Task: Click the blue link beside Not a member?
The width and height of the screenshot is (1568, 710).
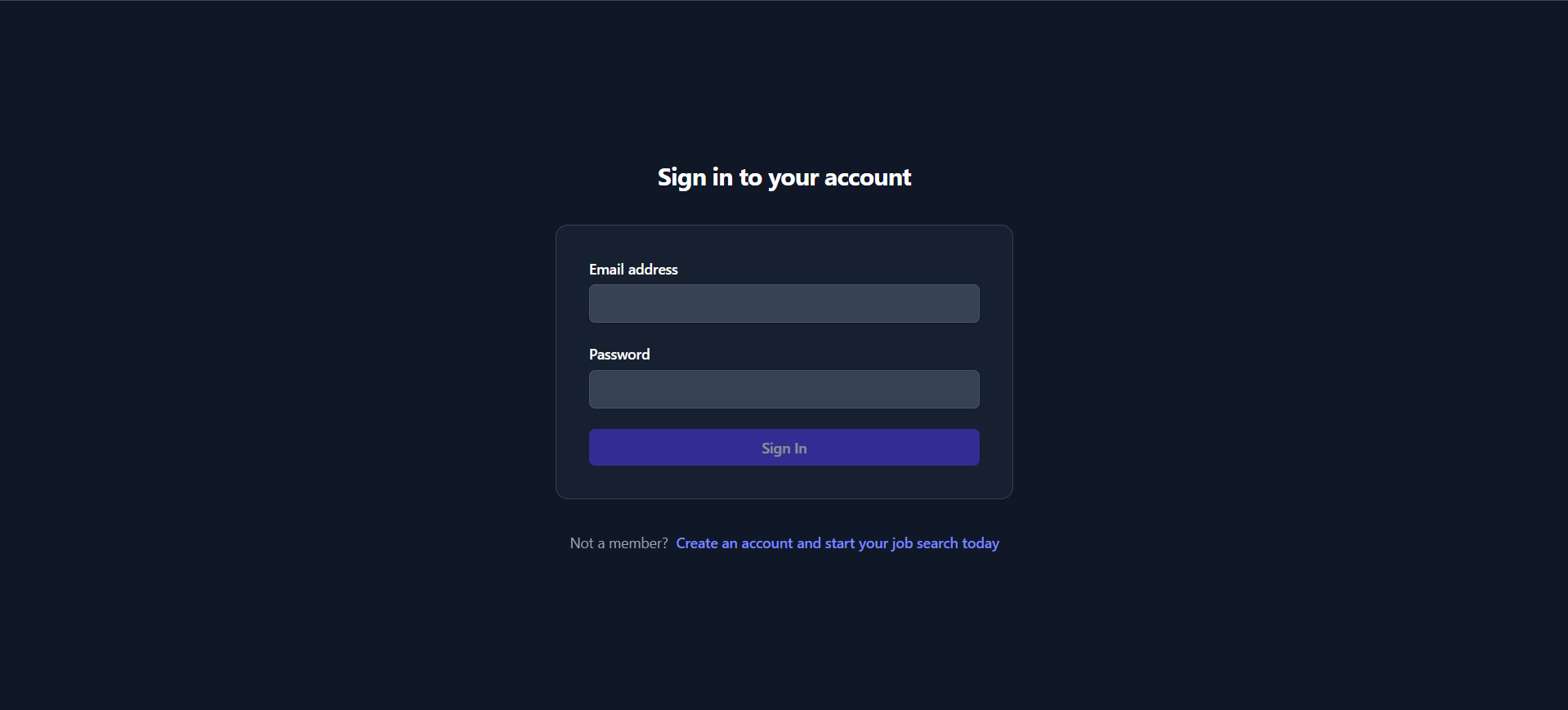Action: 837,543
